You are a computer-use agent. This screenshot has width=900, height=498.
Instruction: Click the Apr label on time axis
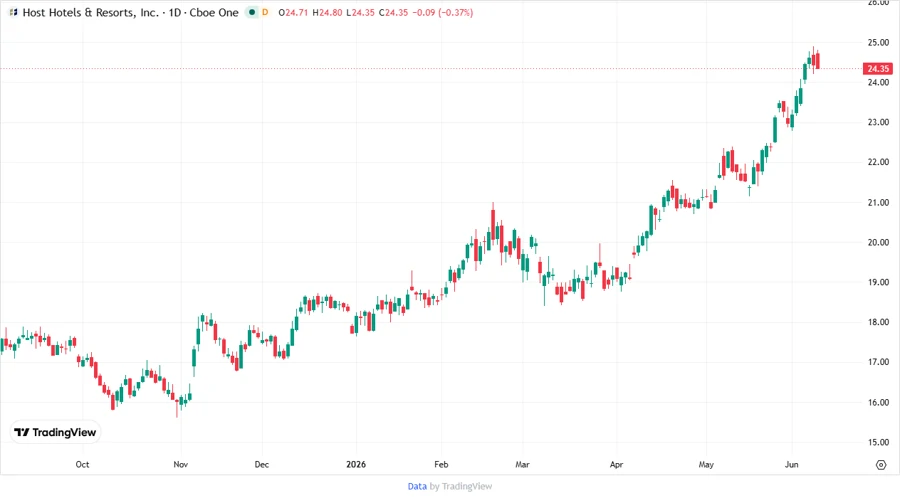616,464
